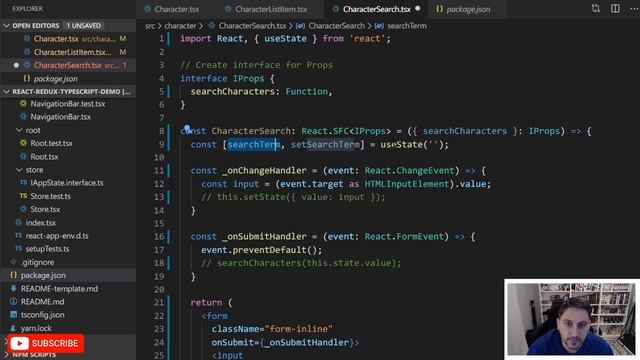
Task: Click line number 16 in the gutter
Action: 159,237
